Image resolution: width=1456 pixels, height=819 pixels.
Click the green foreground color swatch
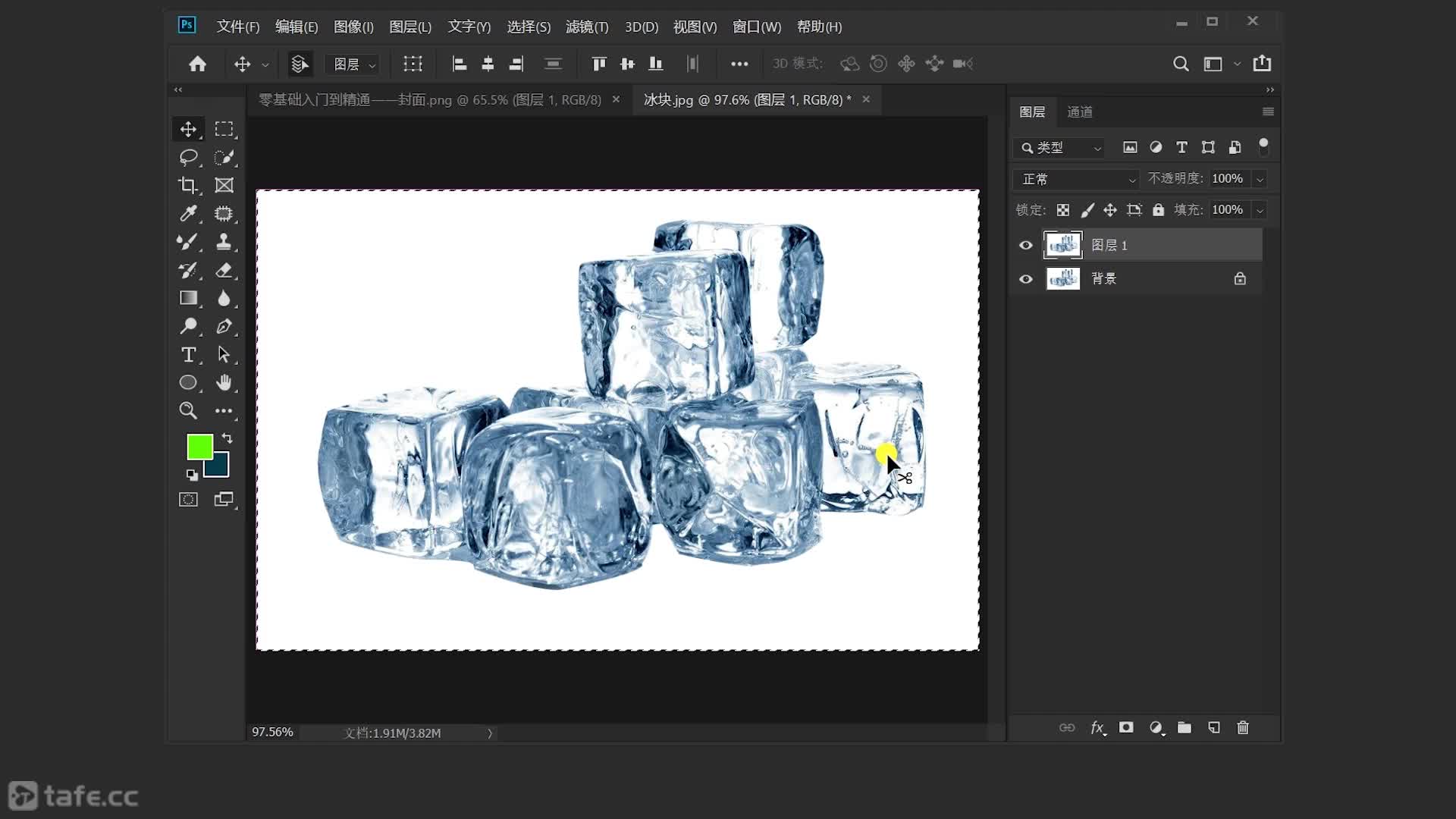[199, 447]
